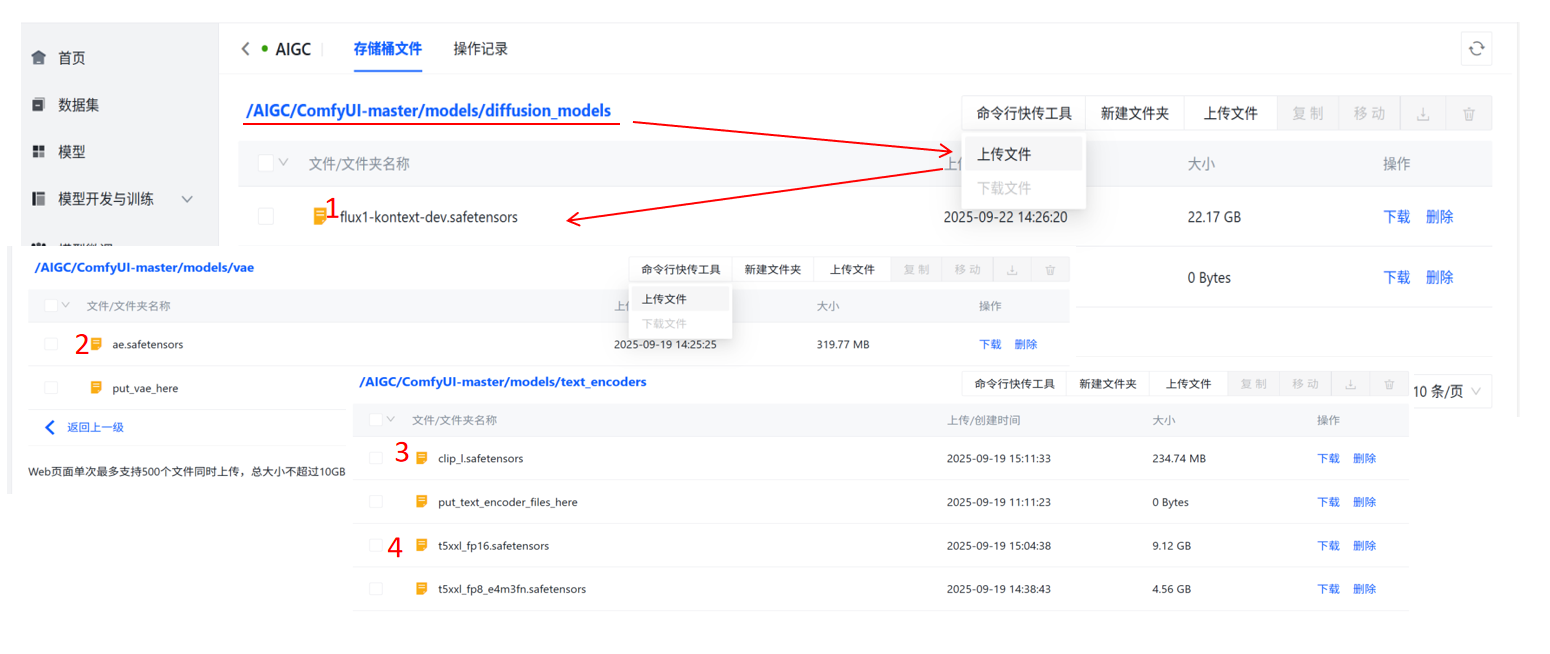Tick checkbox for put_vae_here
Screen dimensions: 1550x654
coord(50,387)
